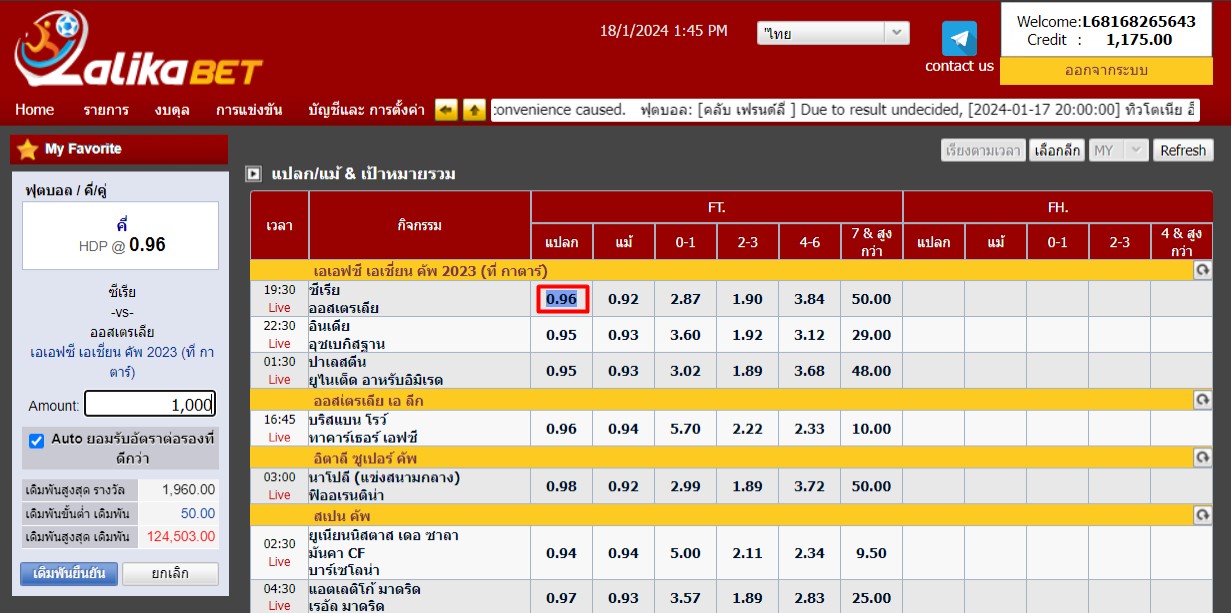Click the left arrow ticker icon

(x=446, y=110)
